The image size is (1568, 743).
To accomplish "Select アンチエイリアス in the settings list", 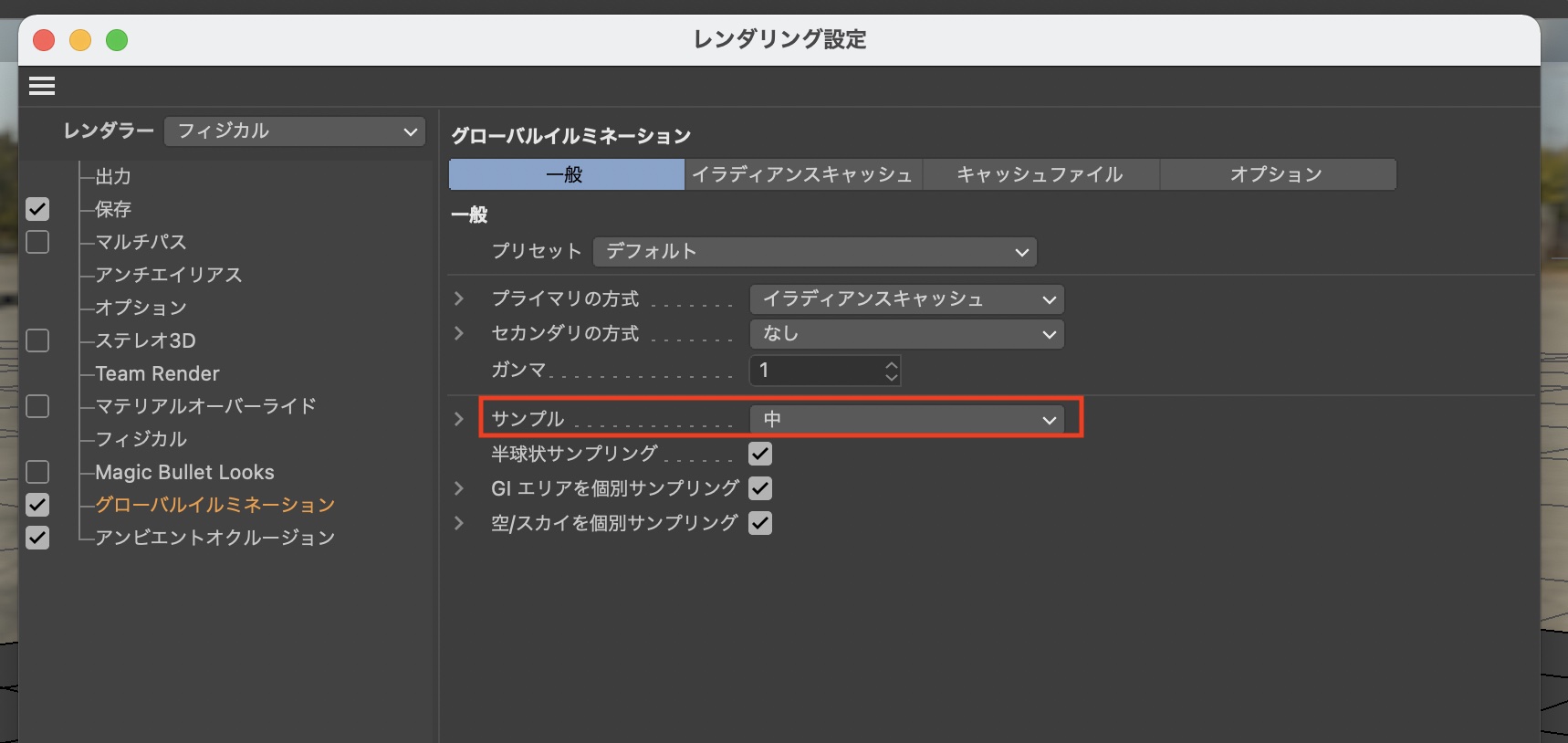I will click(169, 275).
